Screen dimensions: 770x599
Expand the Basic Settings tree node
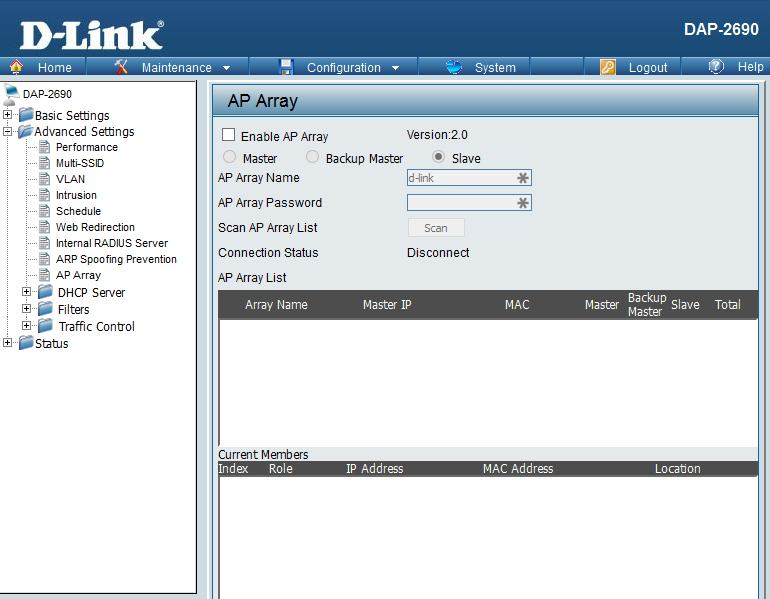pos(7,114)
